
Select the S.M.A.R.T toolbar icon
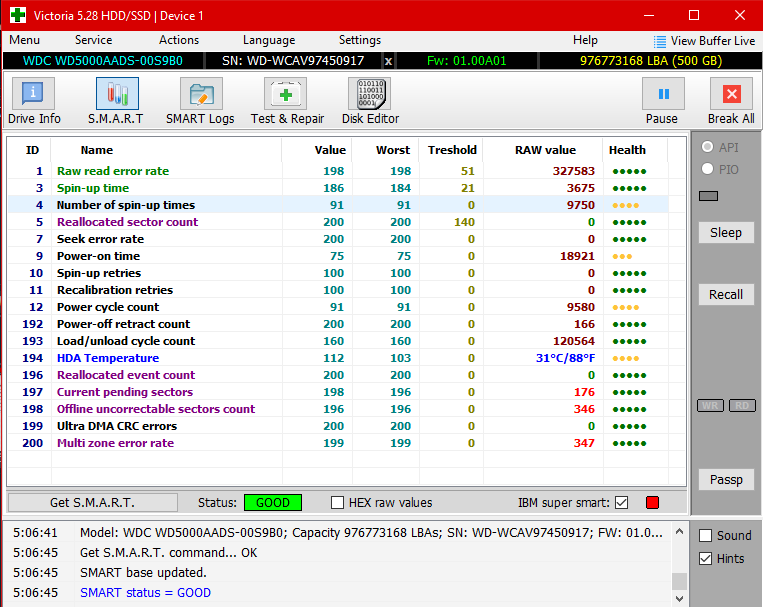tap(116, 102)
